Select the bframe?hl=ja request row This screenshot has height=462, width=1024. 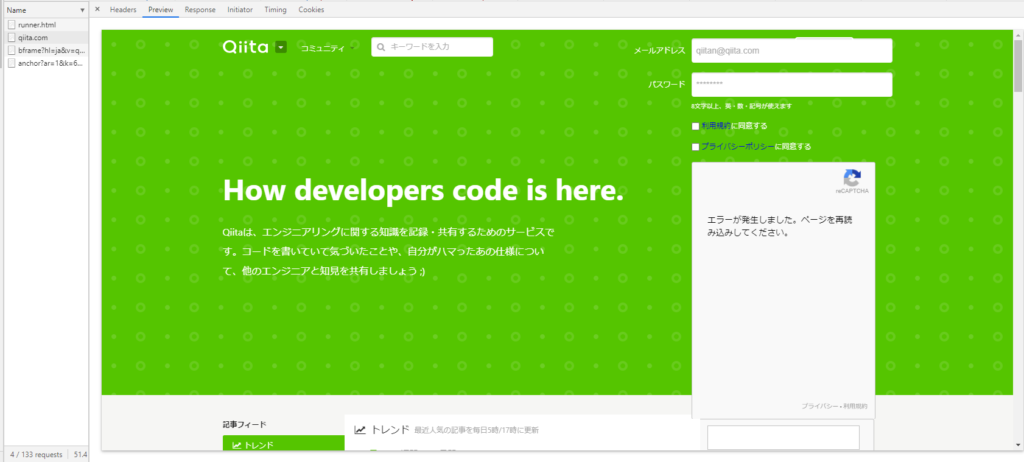click(x=46, y=50)
